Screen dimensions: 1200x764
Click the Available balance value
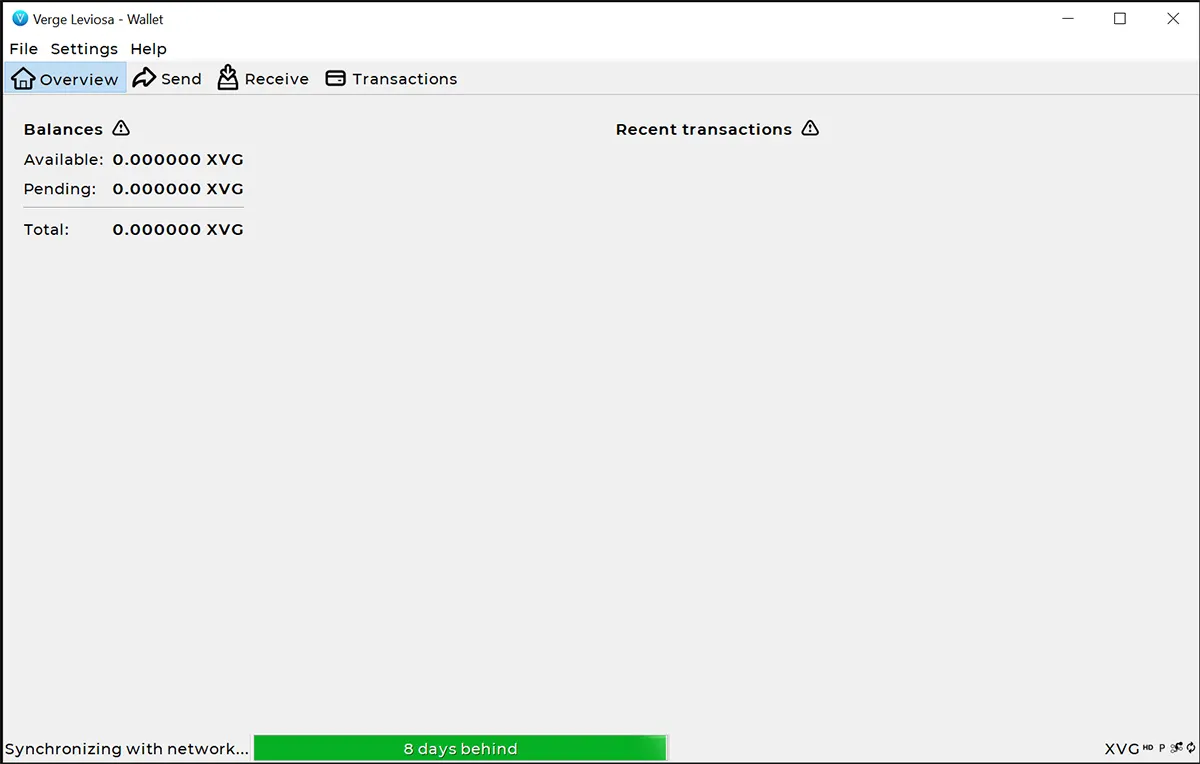(178, 159)
